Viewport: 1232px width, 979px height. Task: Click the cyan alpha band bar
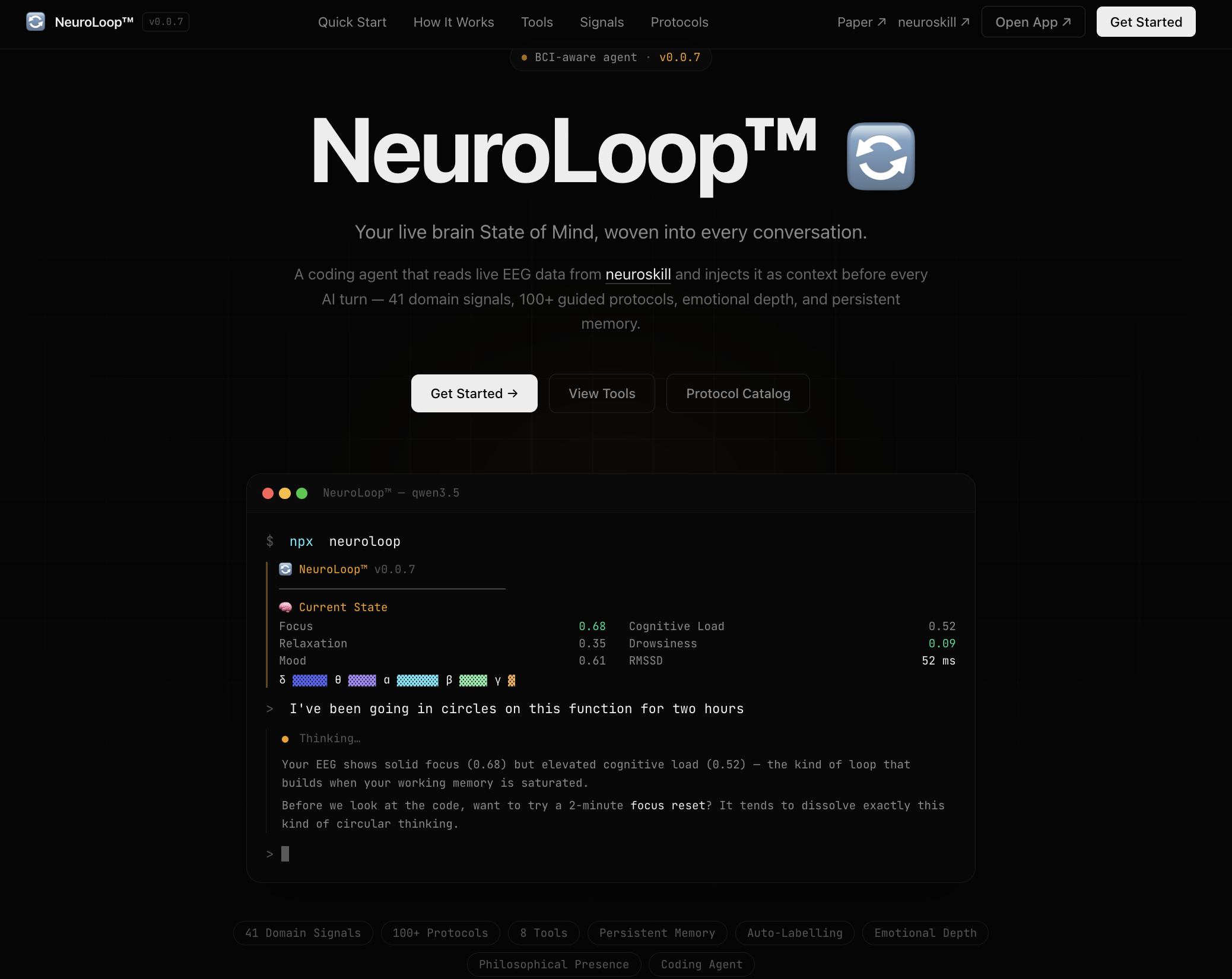coord(417,680)
